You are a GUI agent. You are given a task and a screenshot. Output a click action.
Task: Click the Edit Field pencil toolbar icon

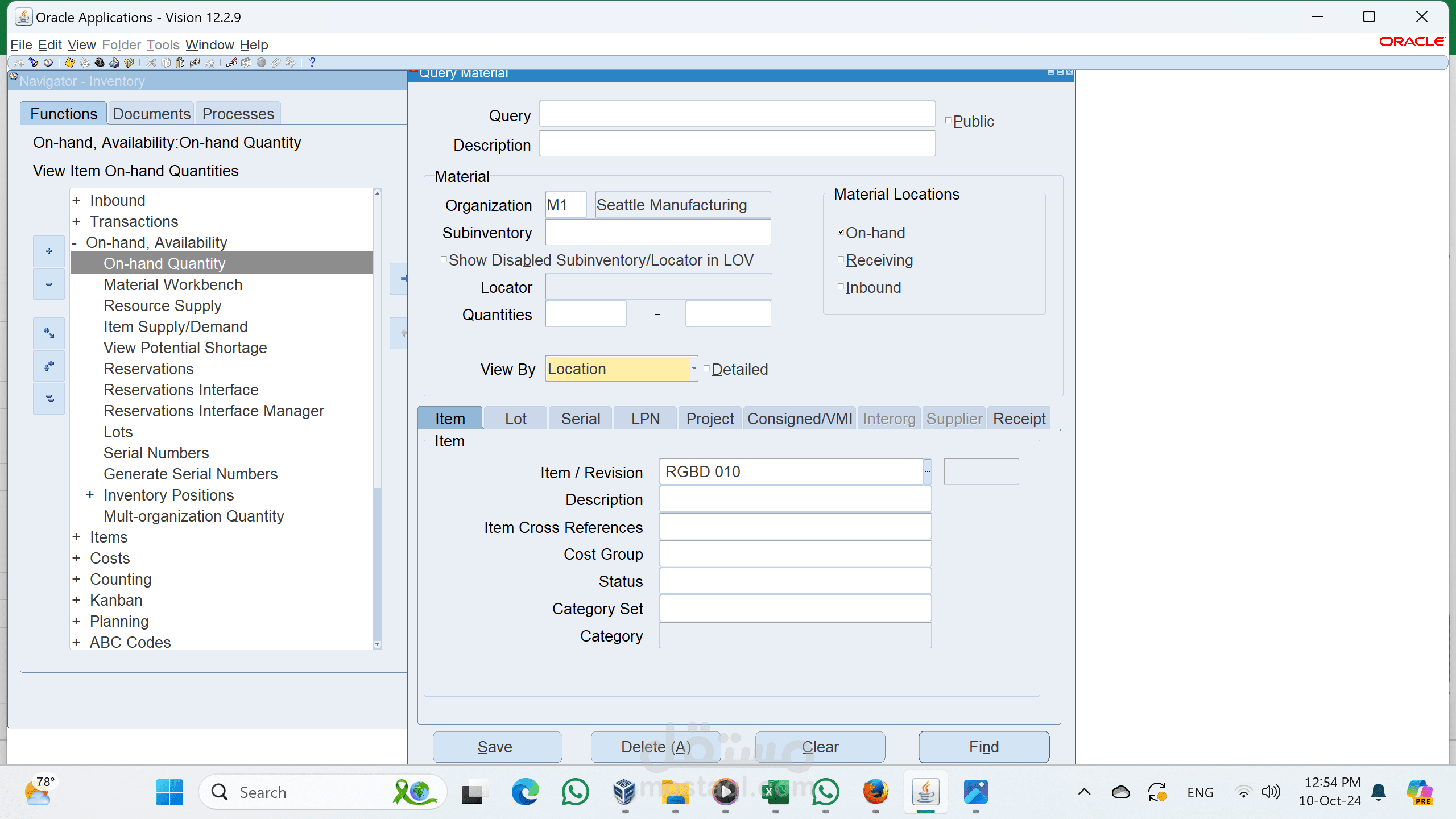coord(231,63)
